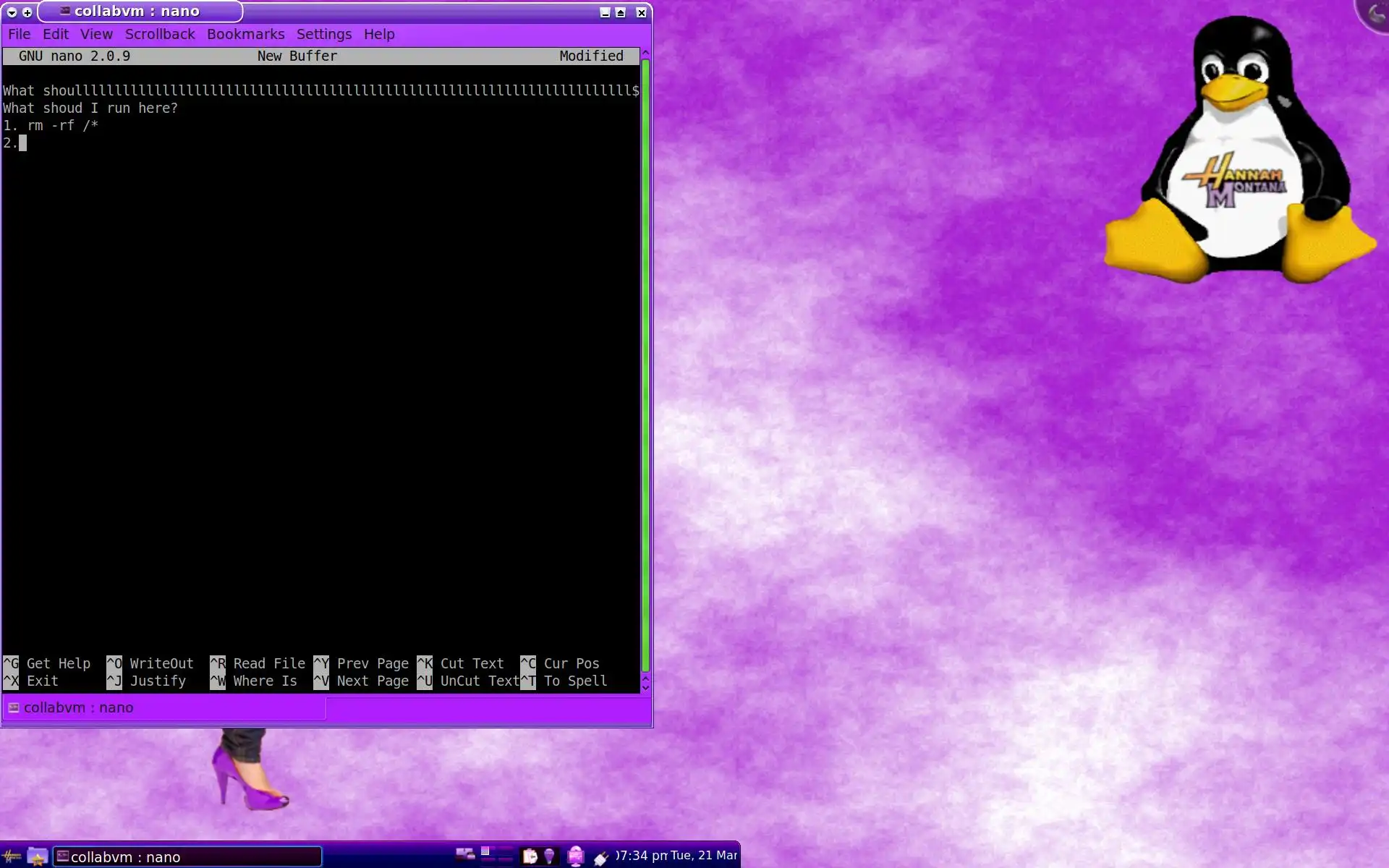The image size is (1389, 868).
Task: Open the Hannah Montana launcher menu icon
Action: tap(12, 856)
